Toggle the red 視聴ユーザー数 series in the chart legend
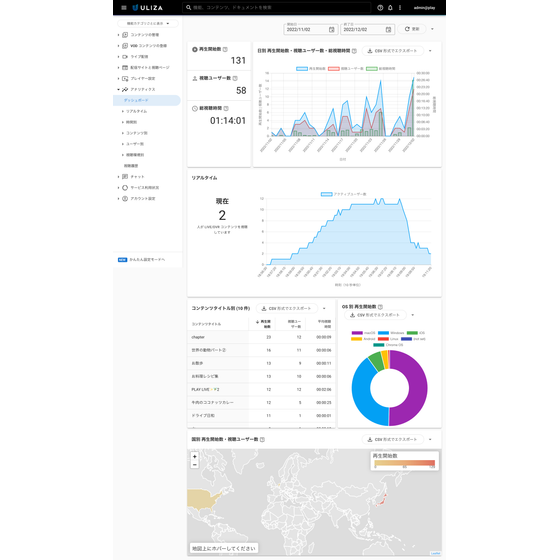The image size is (560, 560). click(x=346, y=69)
